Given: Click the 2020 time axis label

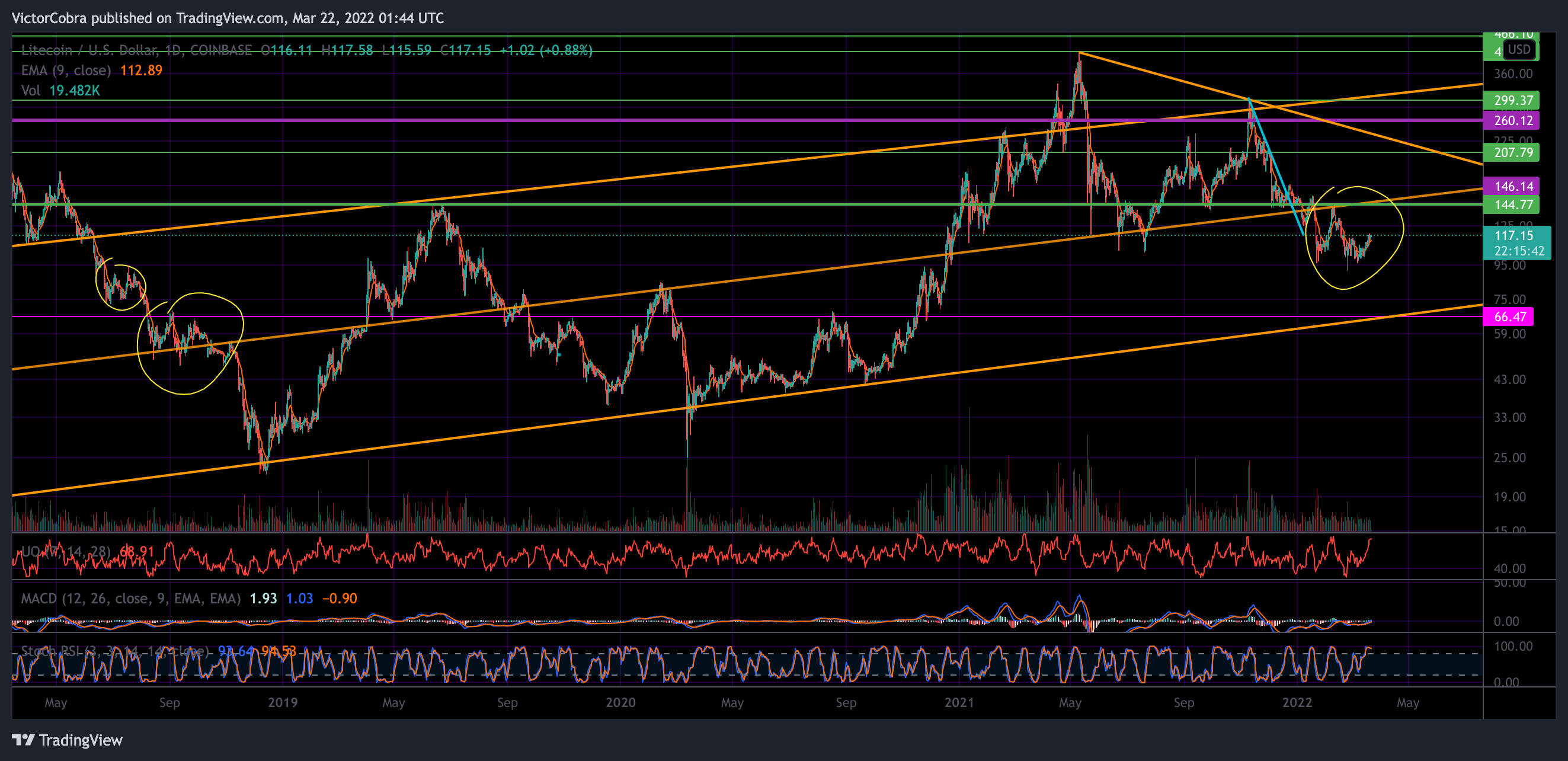Looking at the screenshot, I should click(620, 702).
